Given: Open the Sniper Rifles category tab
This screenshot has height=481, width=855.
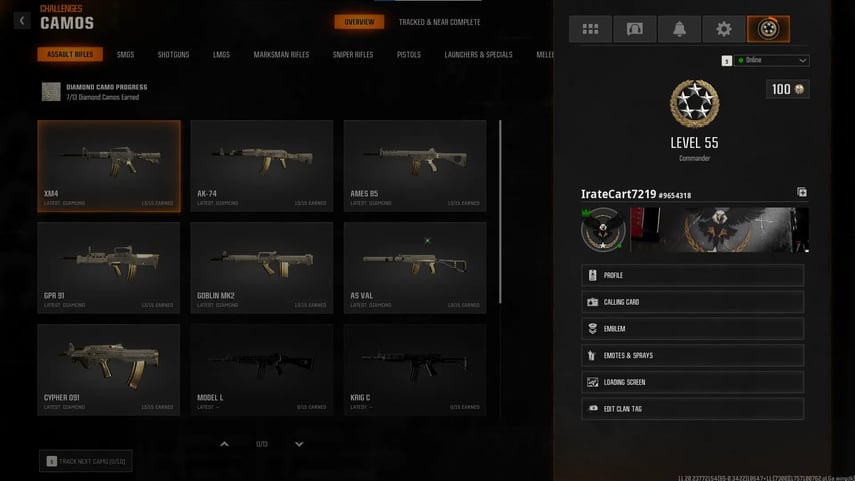Looking at the screenshot, I should coord(353,55).
